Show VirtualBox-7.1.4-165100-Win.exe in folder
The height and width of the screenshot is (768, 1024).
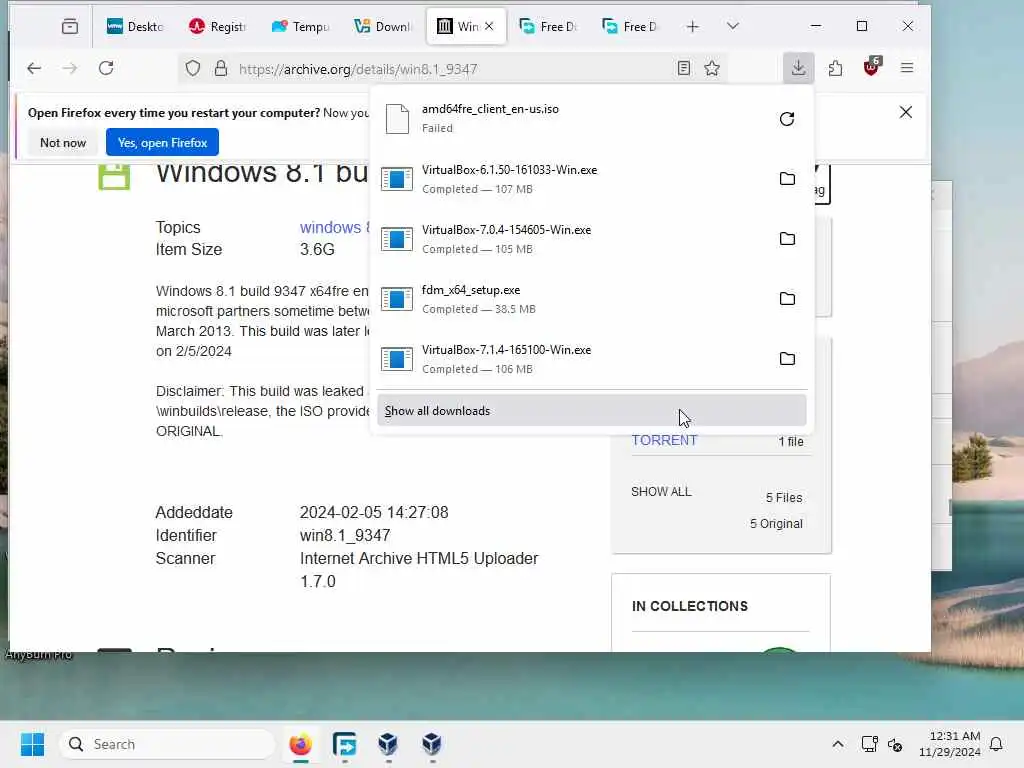[x=787, y=359]
